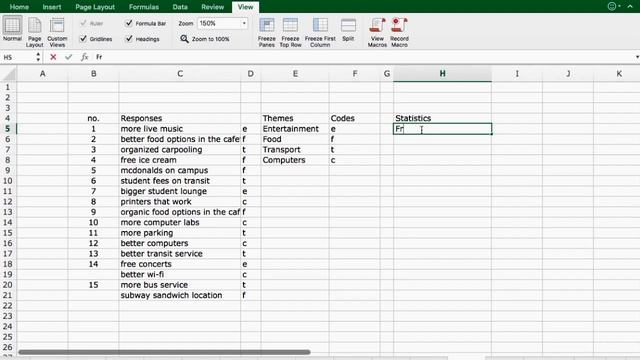Click the active cell containing Fr

[x=442, y=129]
